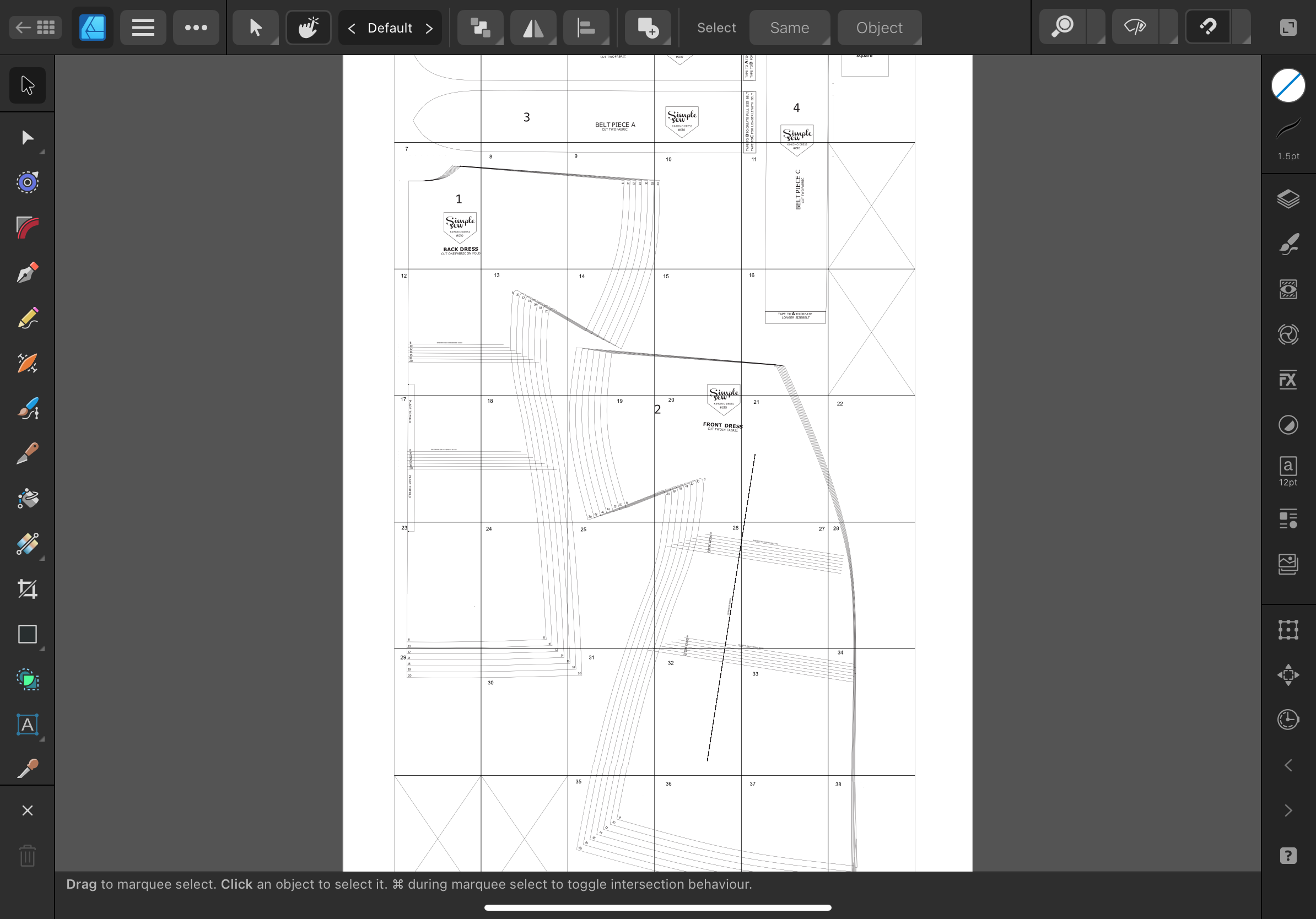Open the Same selection dropdown

[789, 28]
